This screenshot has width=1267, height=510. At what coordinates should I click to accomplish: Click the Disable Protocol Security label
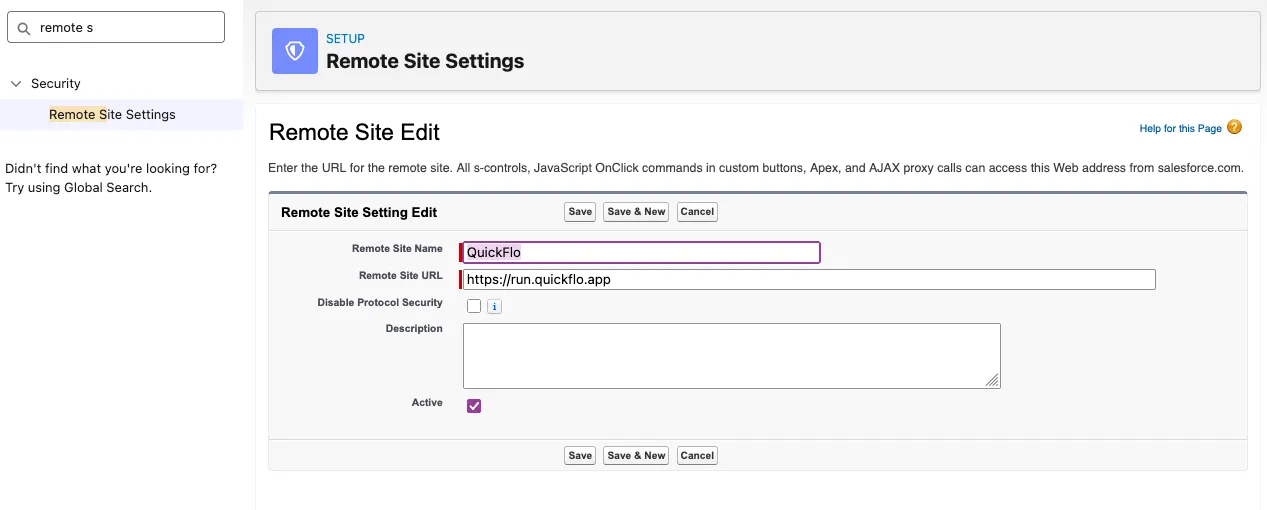380,303
